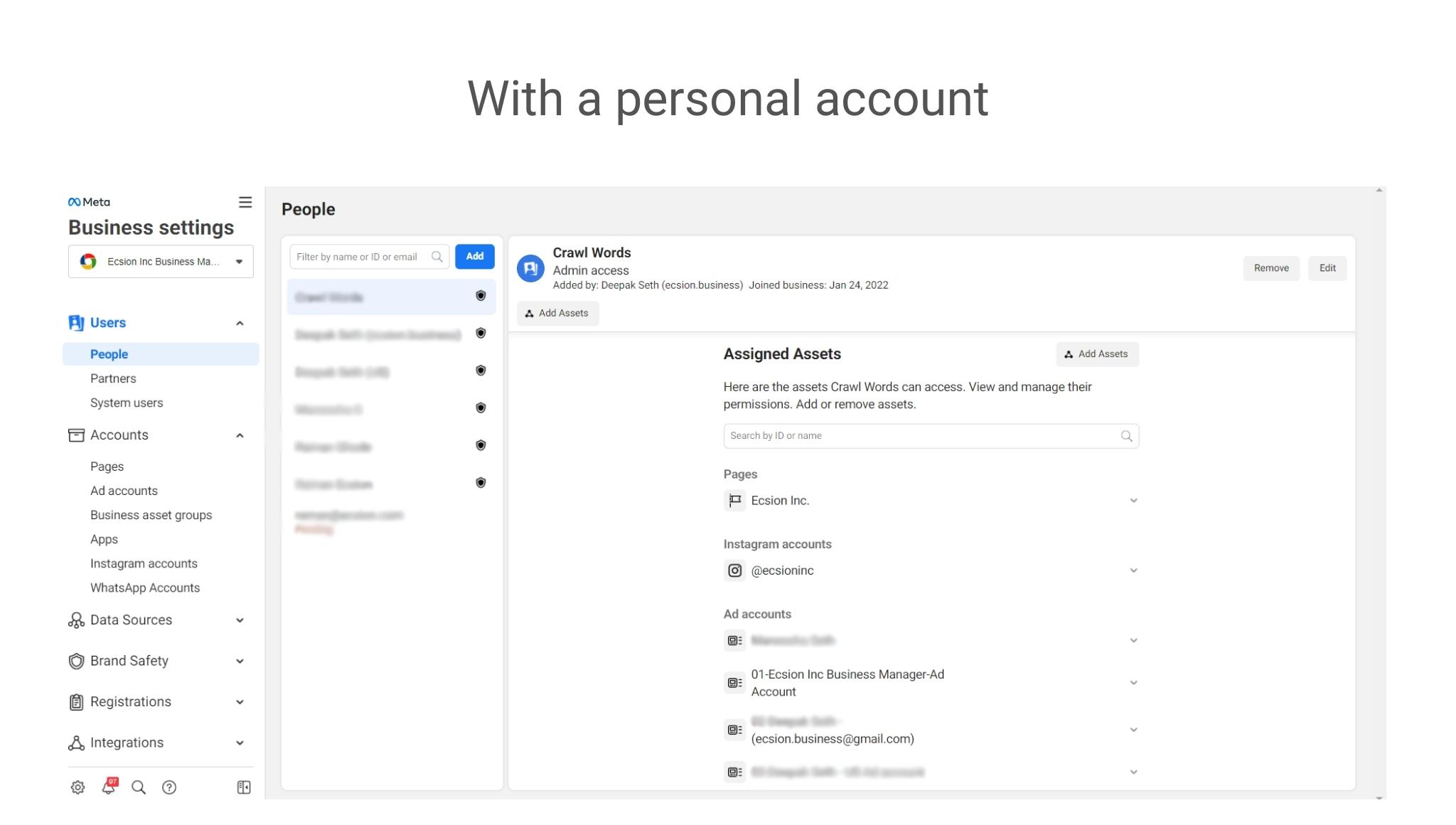Click the search icon in people filter field
This screenshot has width=1456, height=825.
coord(437,257)
